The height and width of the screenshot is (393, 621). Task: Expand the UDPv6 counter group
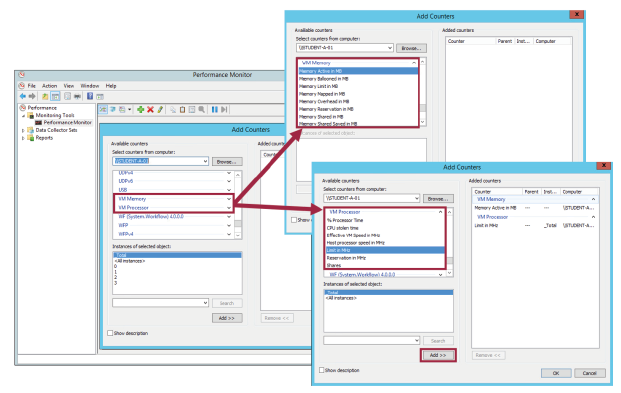229,181
